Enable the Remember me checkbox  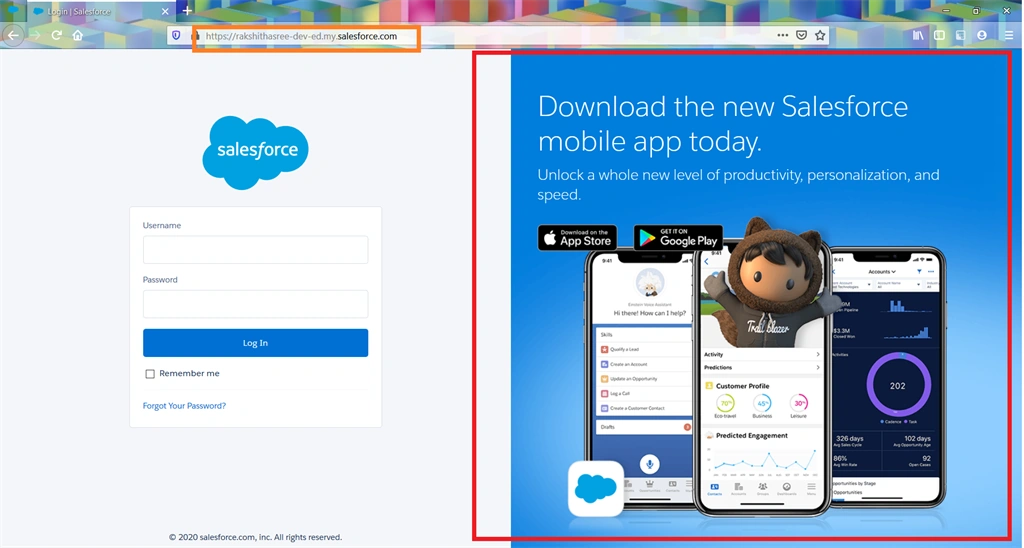[150, 374]
